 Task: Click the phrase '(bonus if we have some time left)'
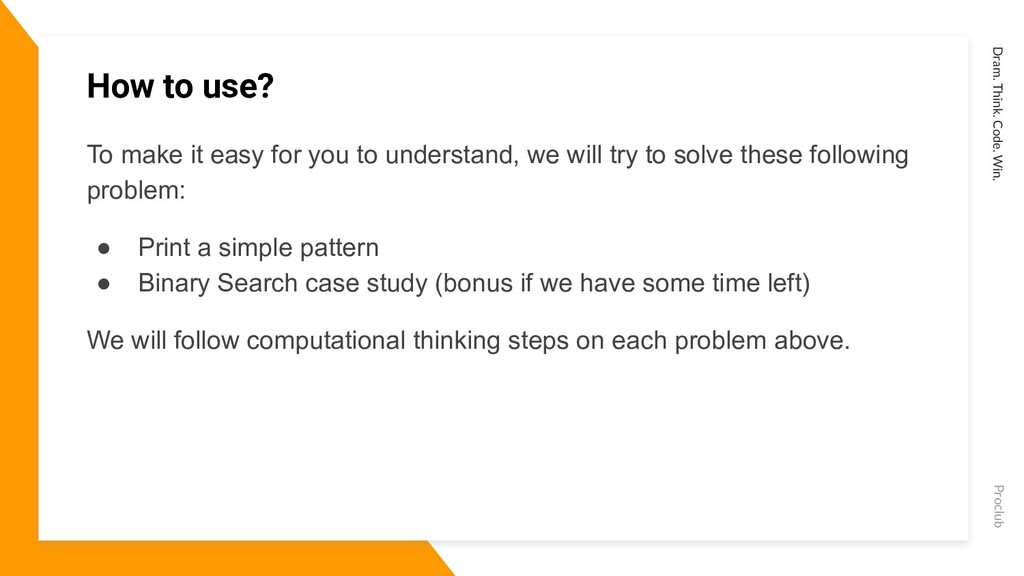(622, 283)
